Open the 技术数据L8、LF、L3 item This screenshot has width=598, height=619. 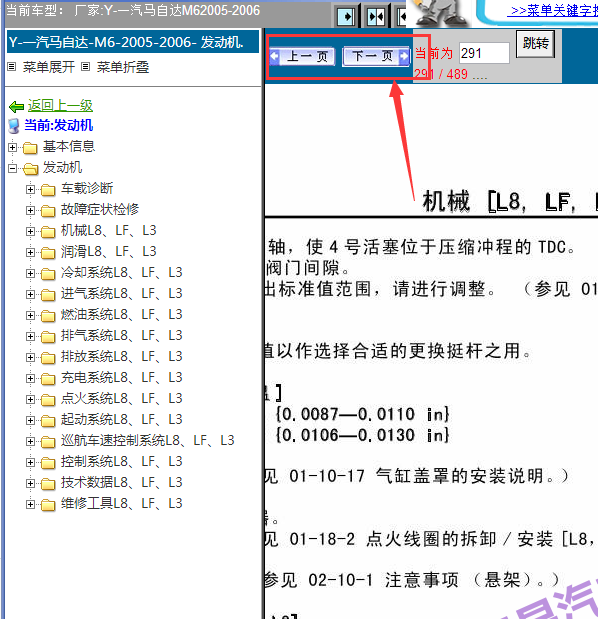(x=122, y=482)
